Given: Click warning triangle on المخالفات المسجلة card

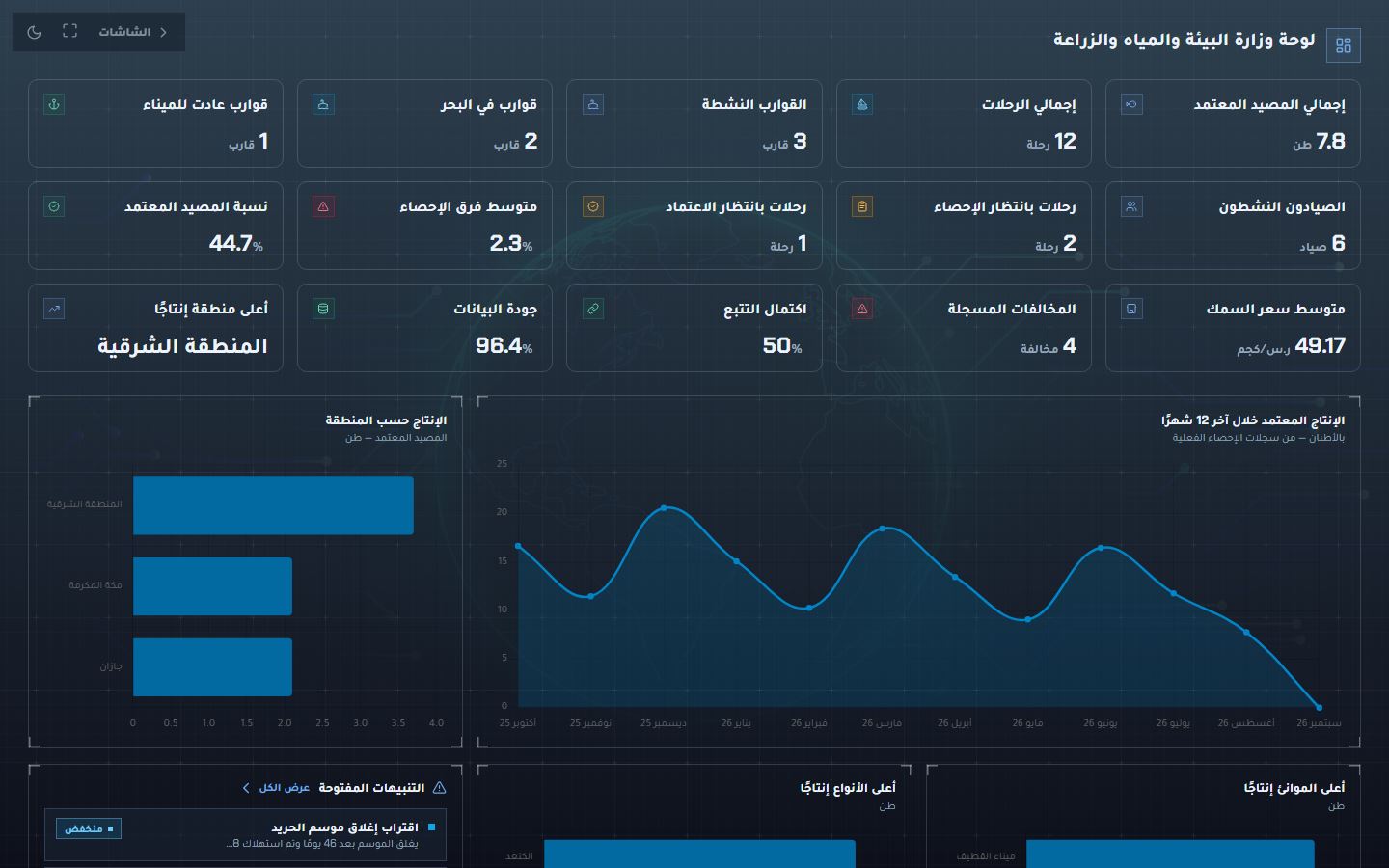Looking at the screenshot, I should (x=862, y=309).
